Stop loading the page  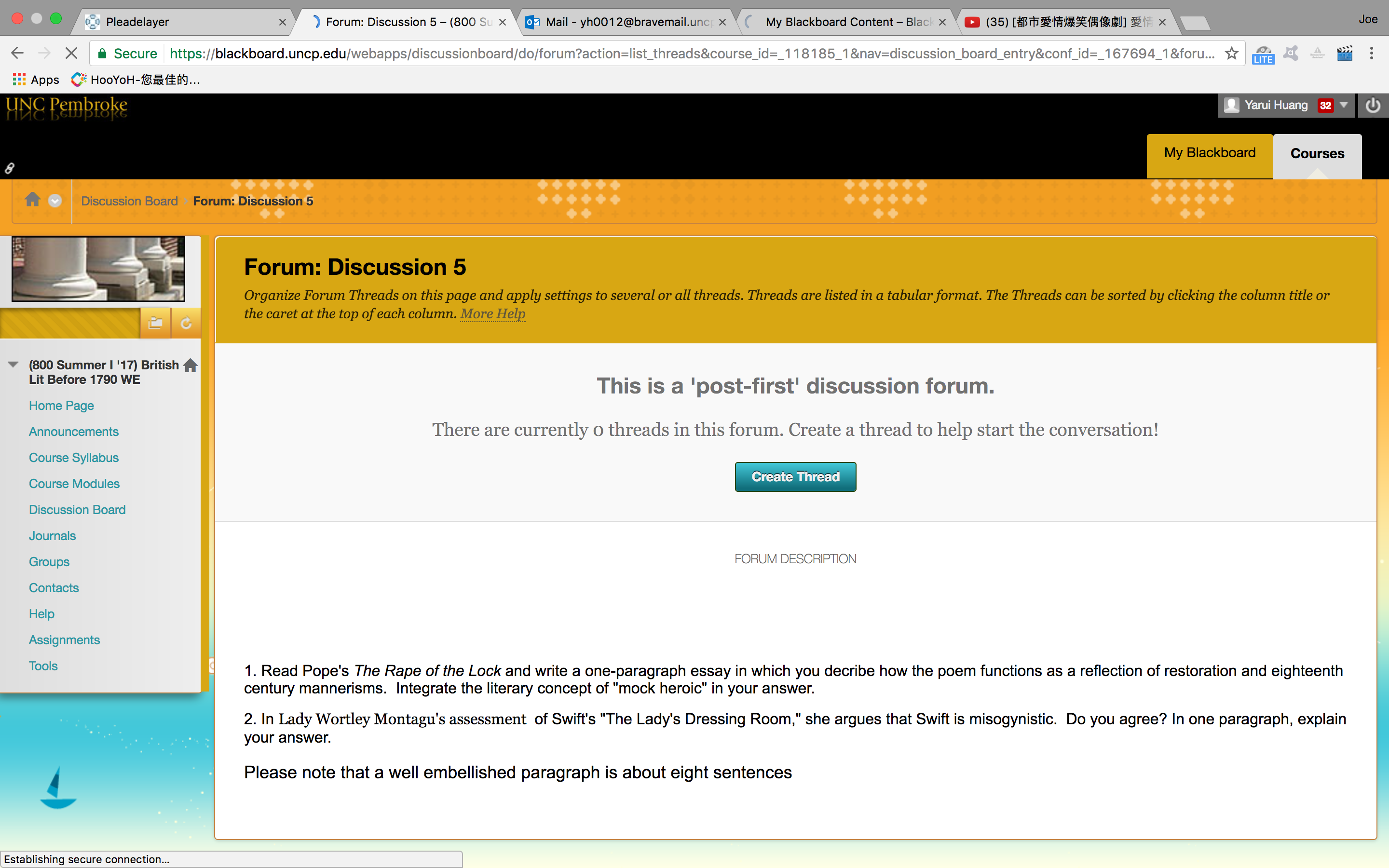[x=71, y=54]
